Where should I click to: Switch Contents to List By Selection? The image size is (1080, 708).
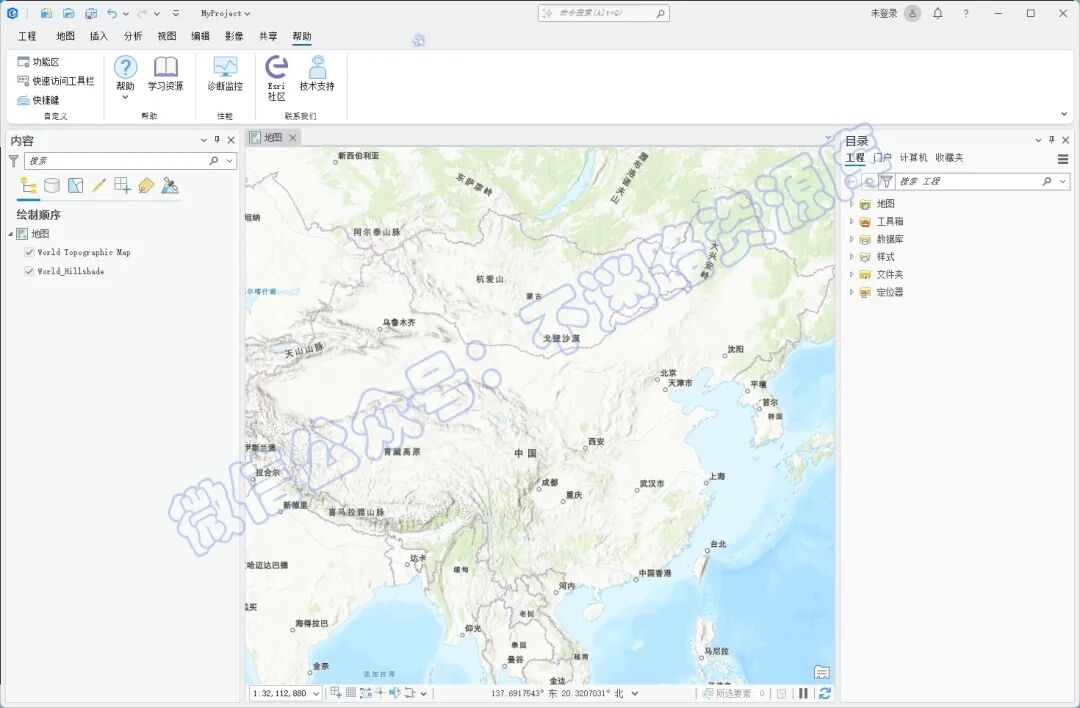click(x=76, y=185)
